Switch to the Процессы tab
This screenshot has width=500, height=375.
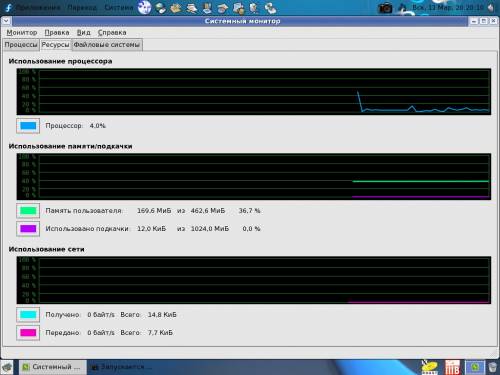[21, 45]
